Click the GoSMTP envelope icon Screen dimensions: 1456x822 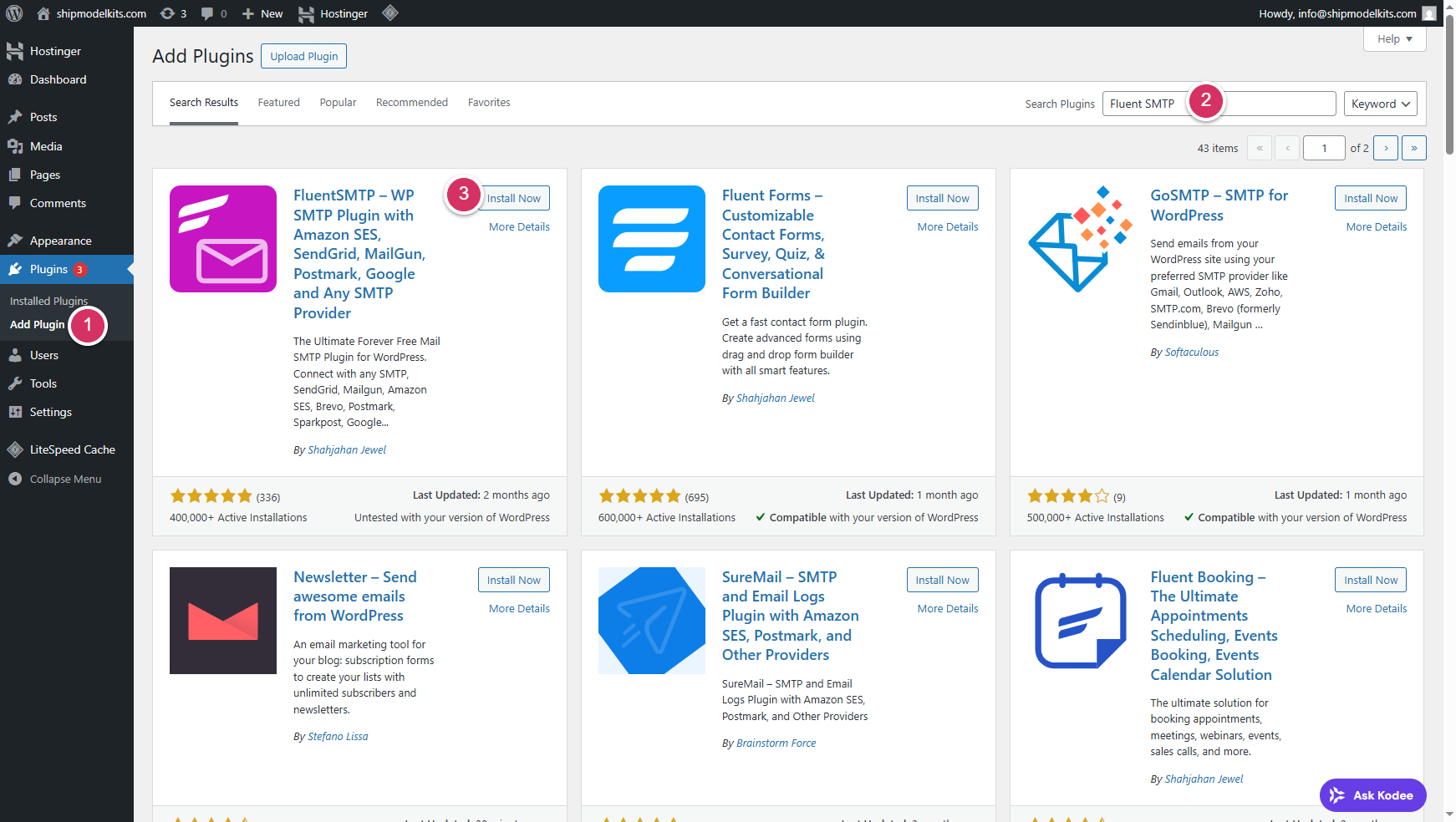(1080, 239)
